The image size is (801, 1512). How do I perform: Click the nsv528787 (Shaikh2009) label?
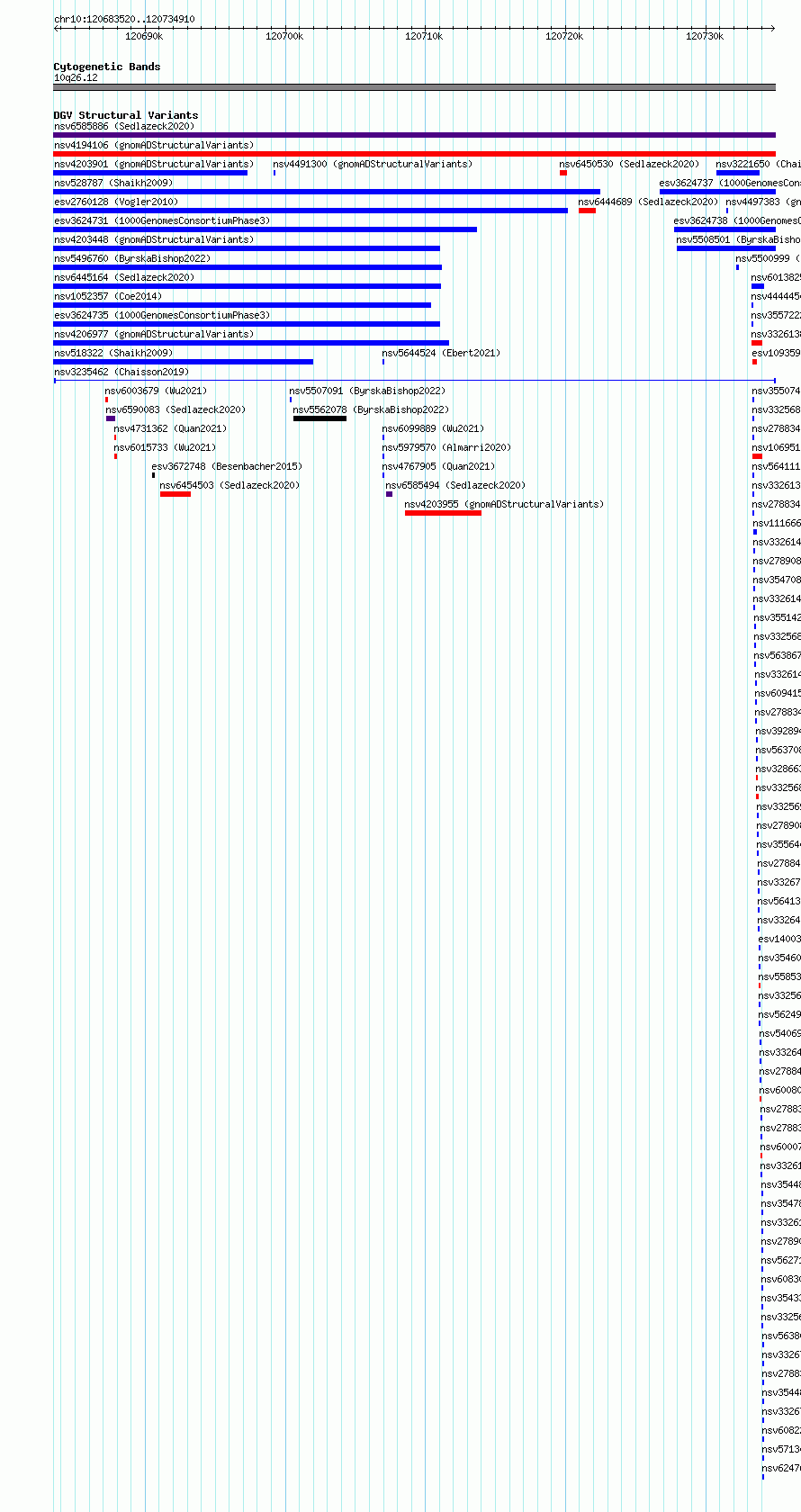pos(113,183)
